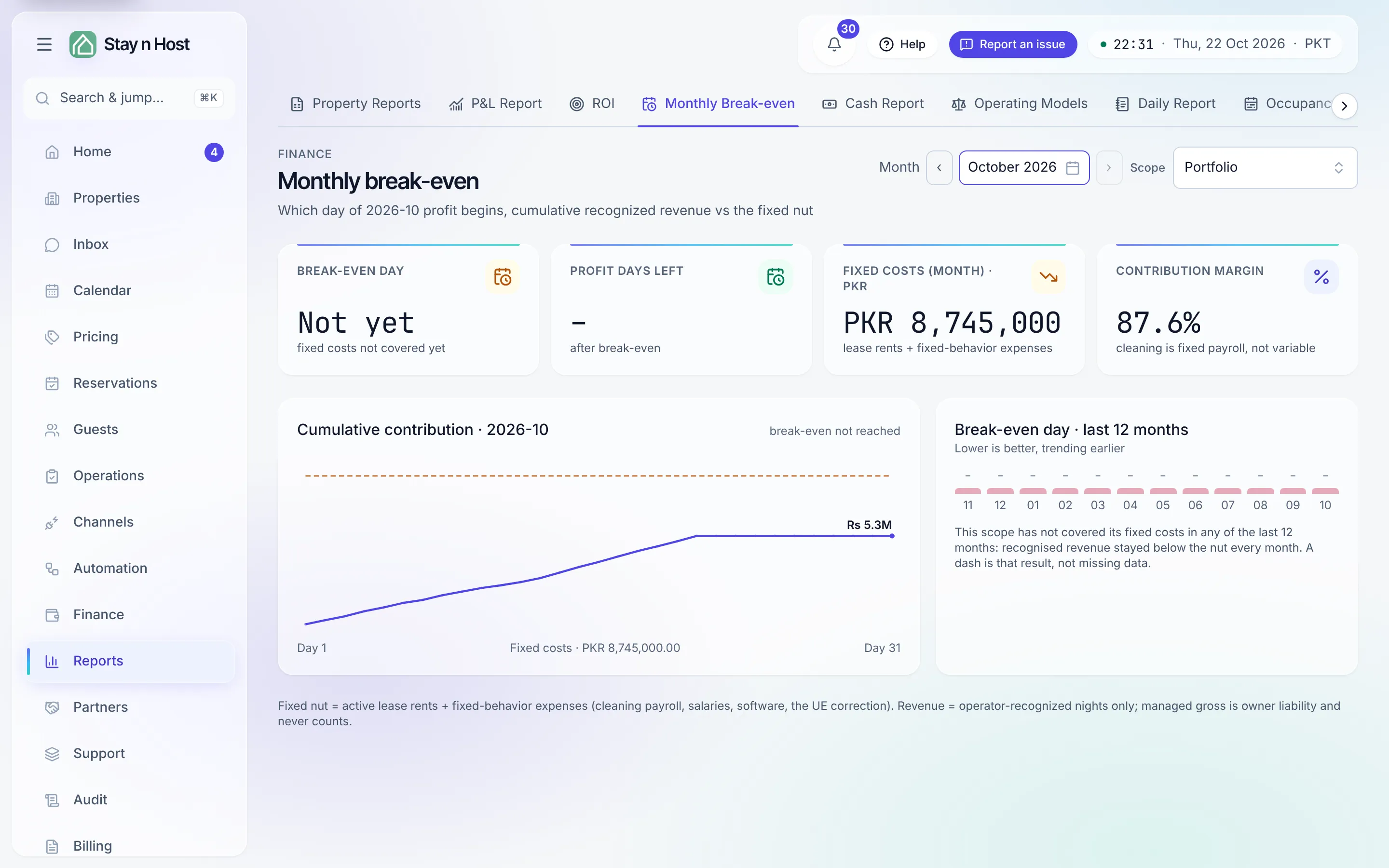Image resolution: width=1389 pixels, height=868 pixels.
Task: Switch to the P&L Report tab
Action: click(495, 103)
